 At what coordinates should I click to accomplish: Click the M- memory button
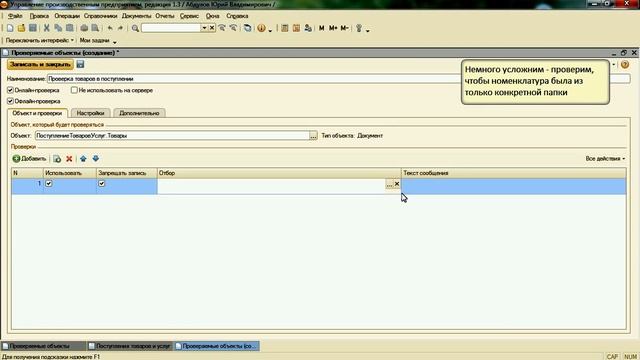(344, 28)
